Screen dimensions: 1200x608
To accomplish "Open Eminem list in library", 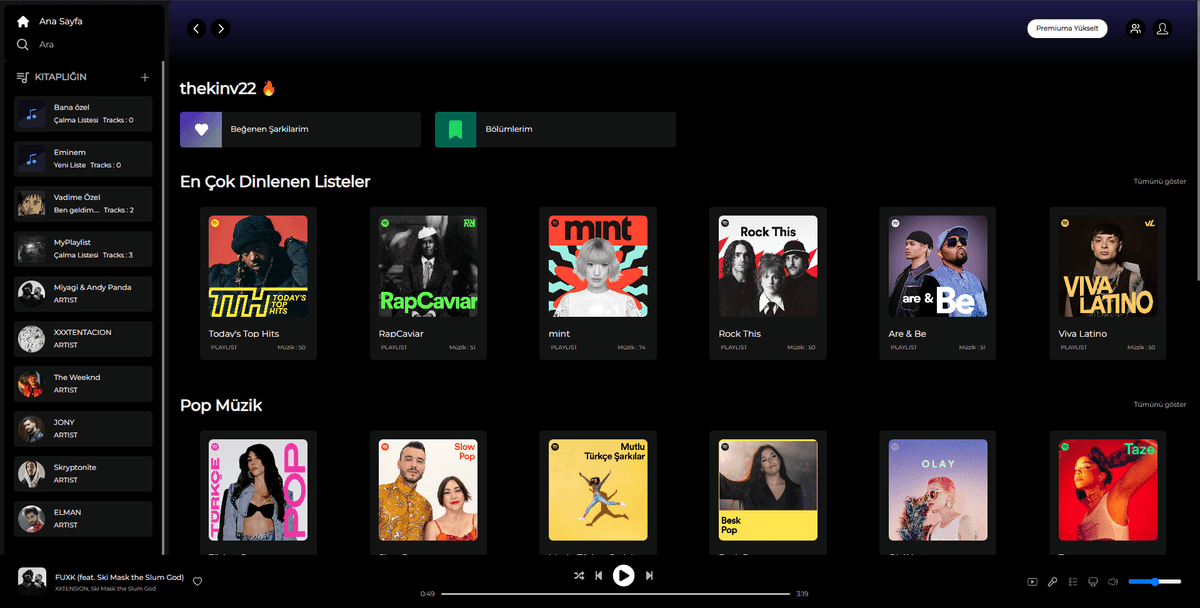I will tap(85, 159).
